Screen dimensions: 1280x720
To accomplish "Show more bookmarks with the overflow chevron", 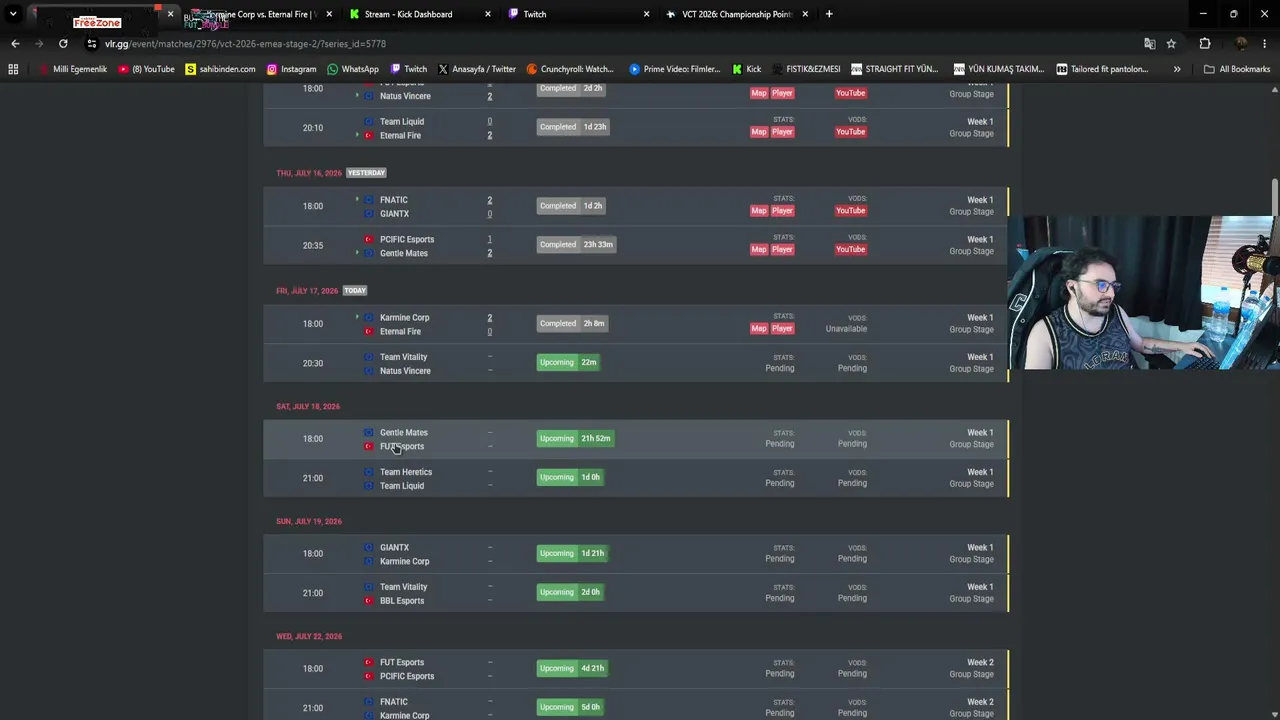I will coord(1177,69).
